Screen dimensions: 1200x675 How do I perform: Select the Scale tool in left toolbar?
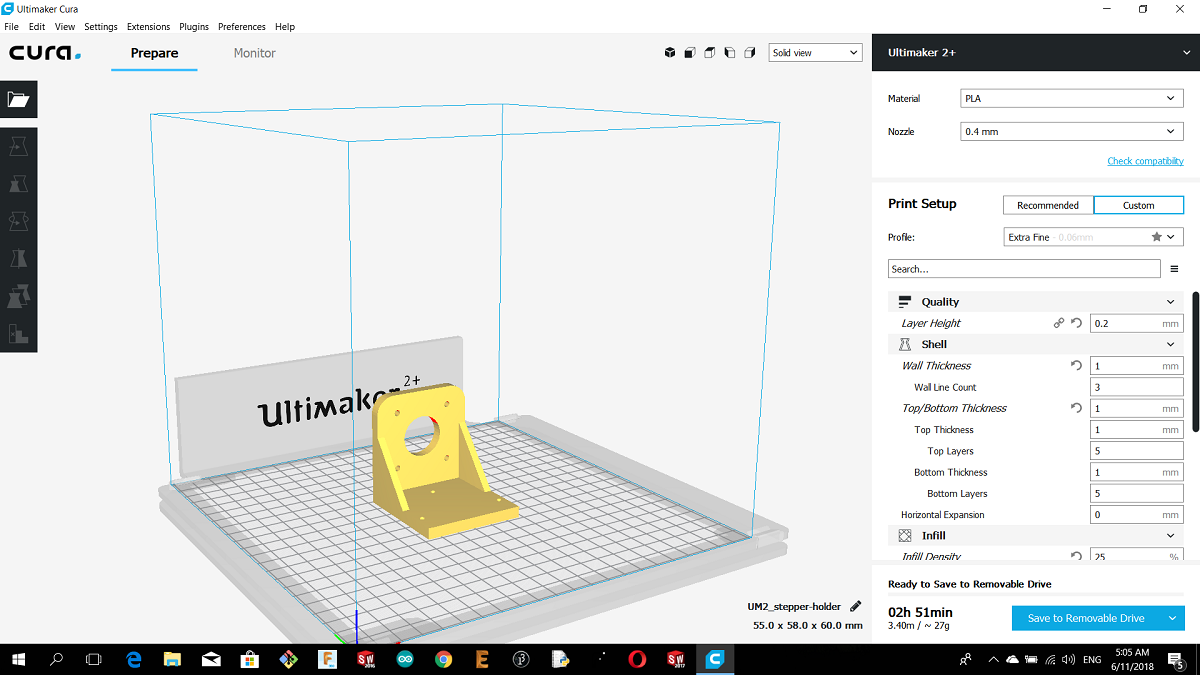click(18, 184)
